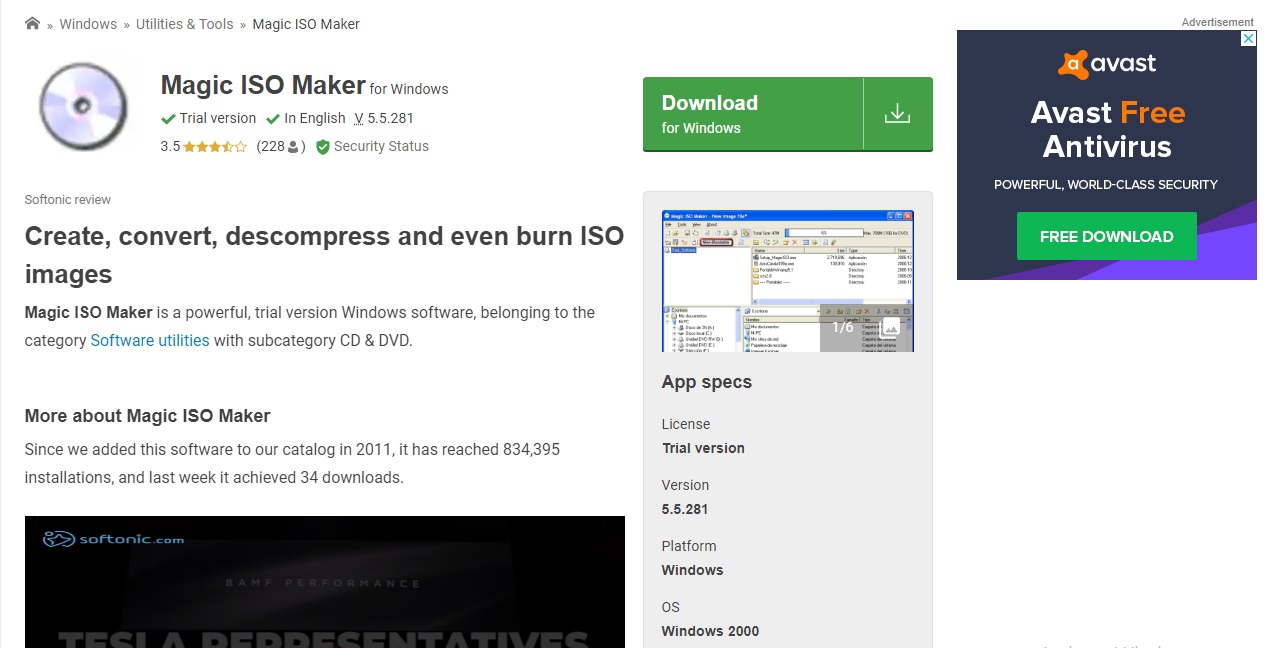
Task: Go to the home icon in the breadcrumb
Action: tap(32, 23)
